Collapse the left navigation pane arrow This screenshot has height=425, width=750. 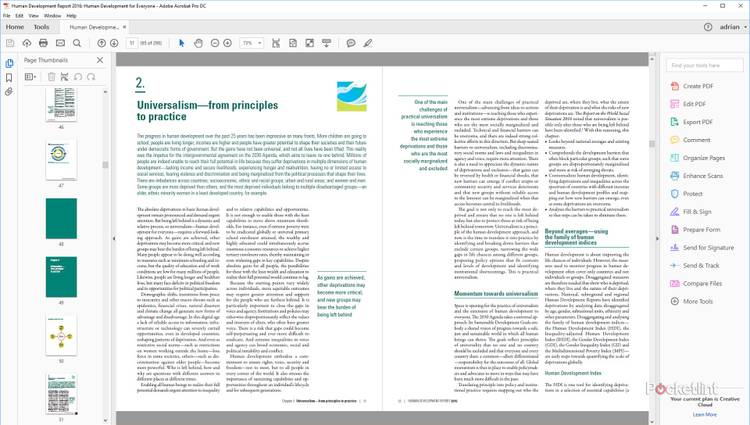coord(114,238)
